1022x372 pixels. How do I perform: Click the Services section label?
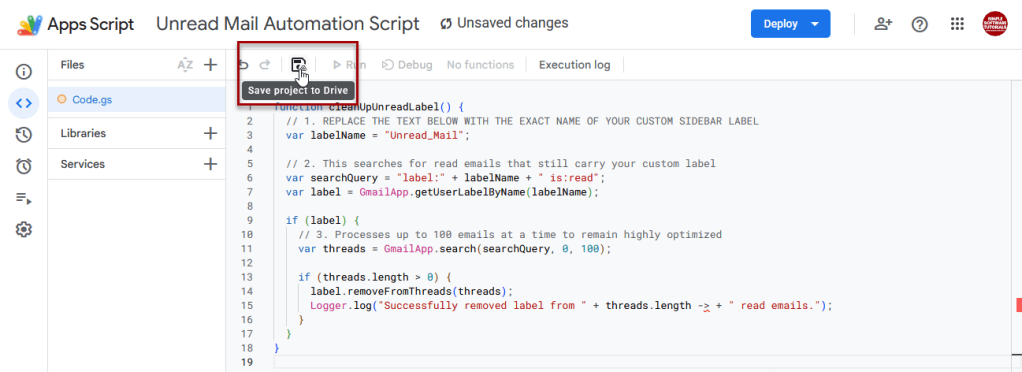click(x=83, y=164)
